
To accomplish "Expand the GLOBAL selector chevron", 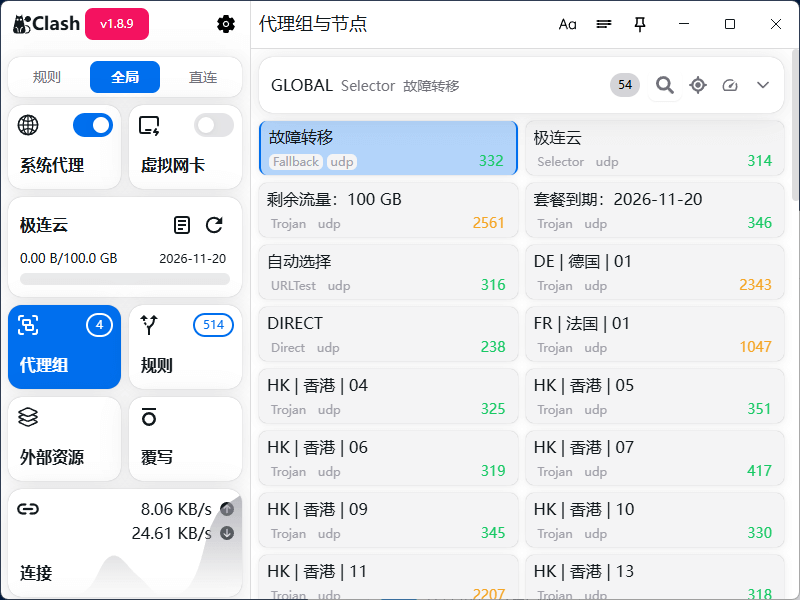I will pos(765,85).
